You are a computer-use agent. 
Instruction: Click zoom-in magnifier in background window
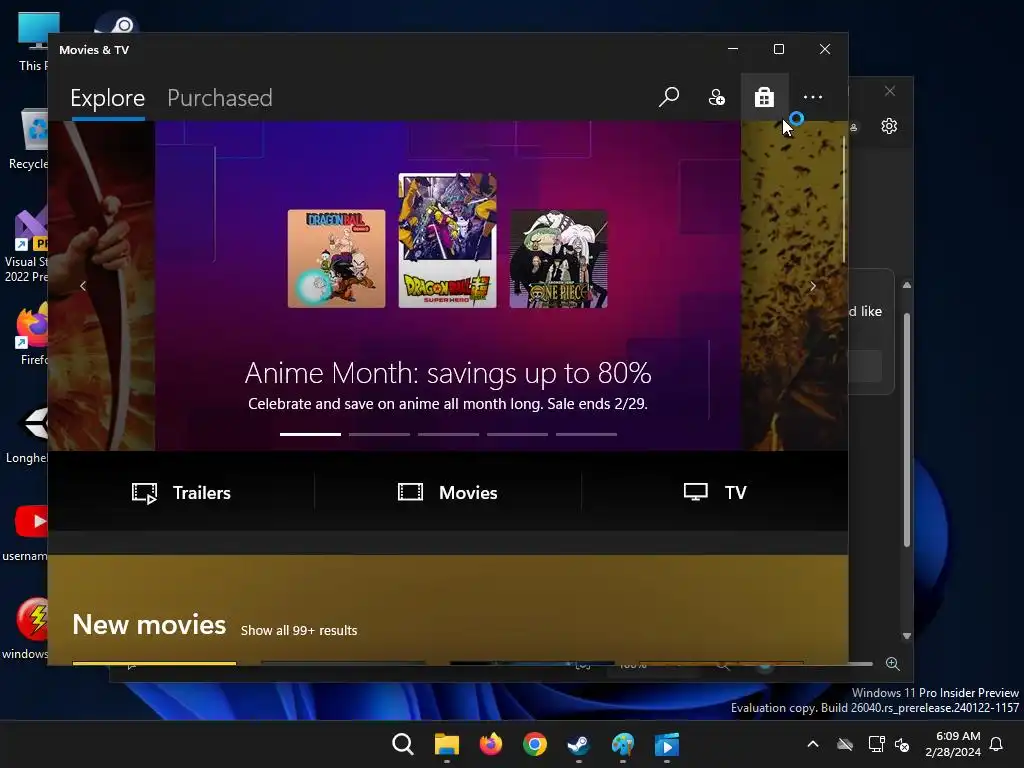892,664
